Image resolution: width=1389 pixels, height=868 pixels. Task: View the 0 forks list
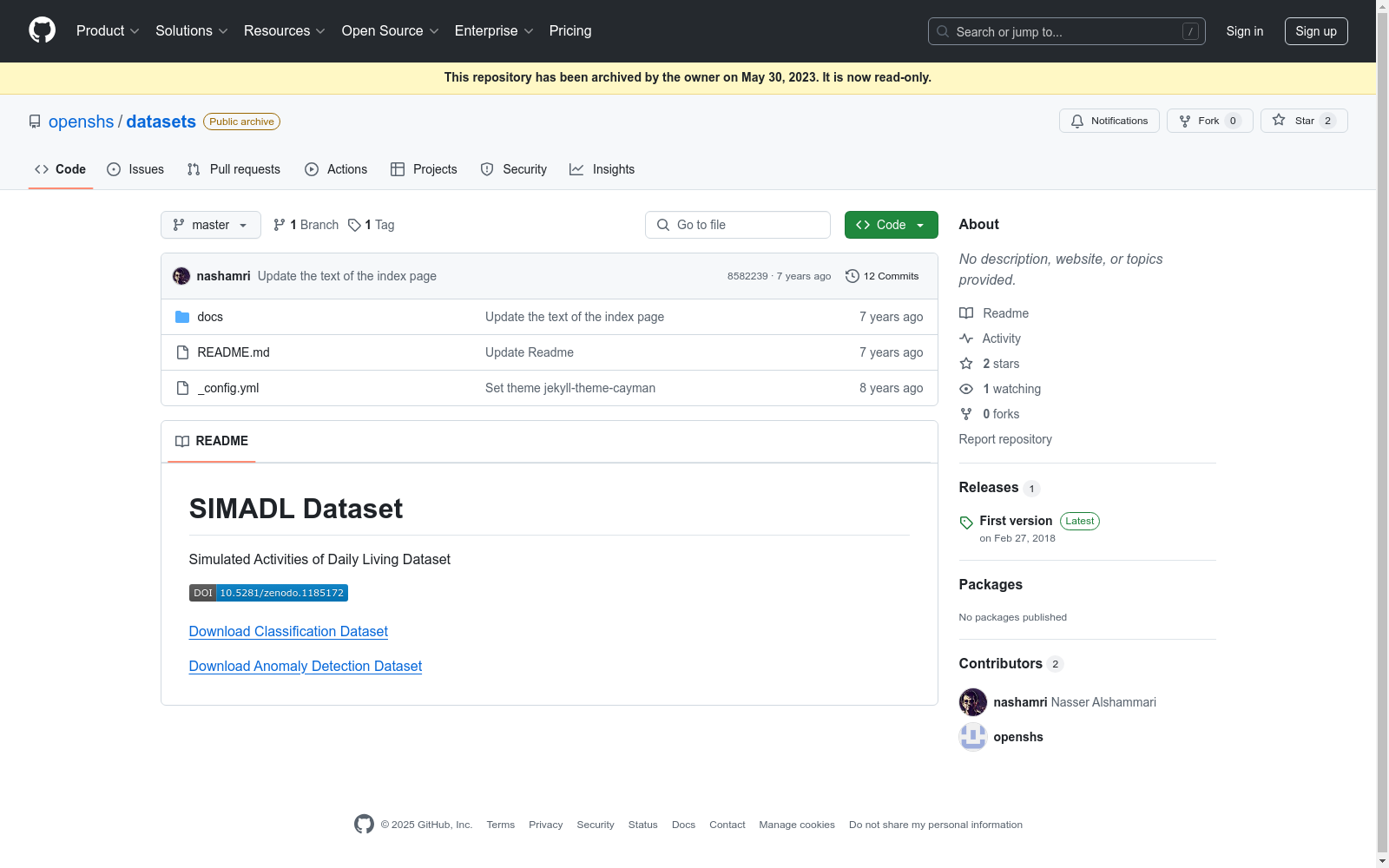pos(990,414)
